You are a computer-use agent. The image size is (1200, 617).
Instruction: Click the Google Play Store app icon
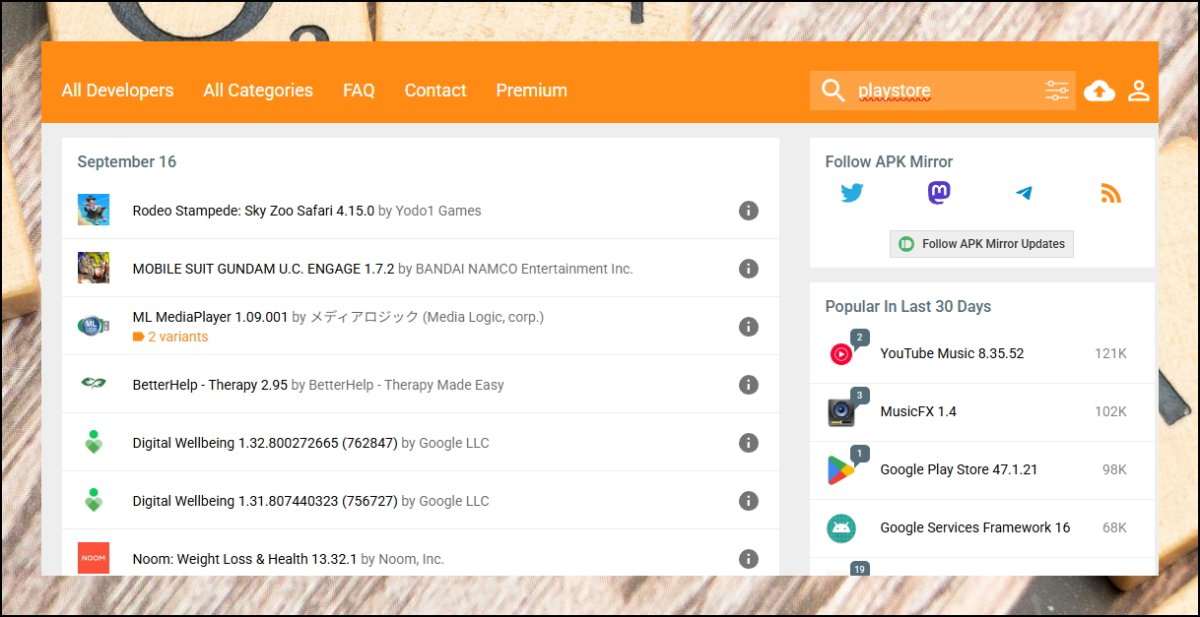841,470
